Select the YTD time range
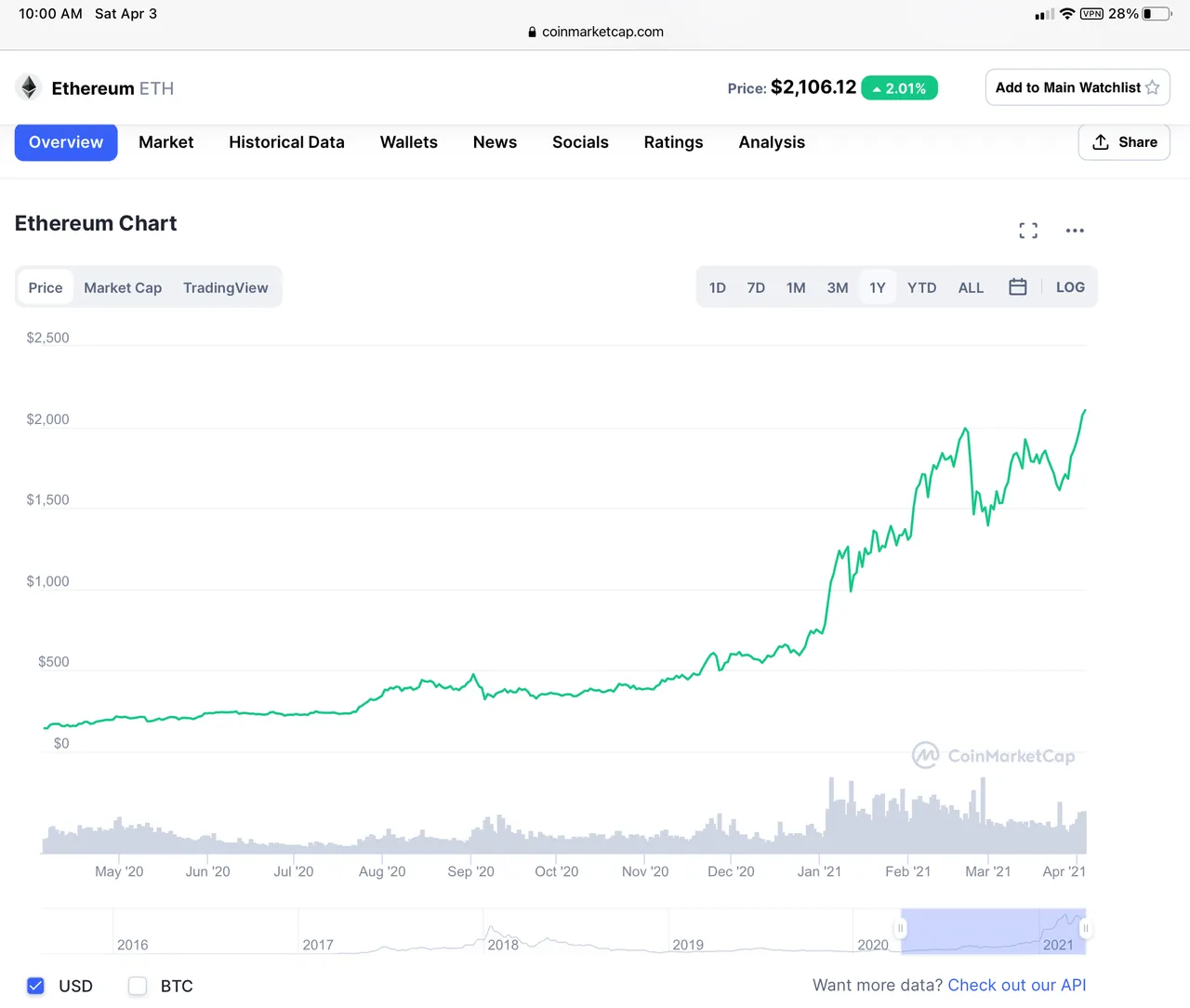Image resolution: width=1190 pixels, height=1008 pixels. pyautogui.click(x=922, y=287)
